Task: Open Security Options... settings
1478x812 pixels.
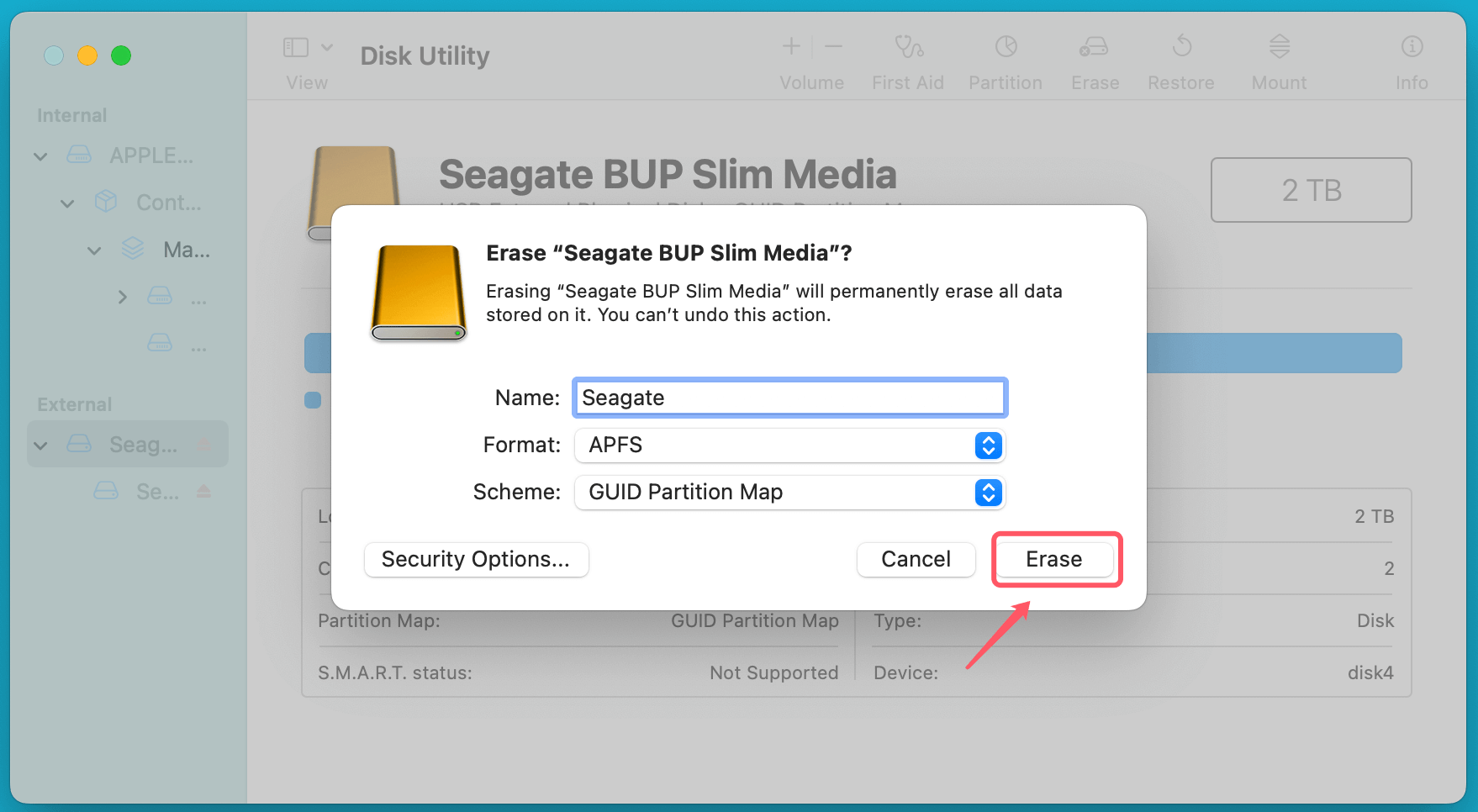Action: (x=476, y=559)
